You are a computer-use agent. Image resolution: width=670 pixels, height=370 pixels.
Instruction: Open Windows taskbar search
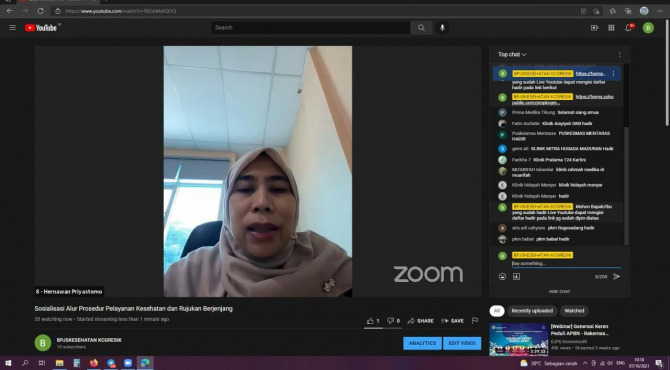25,363
